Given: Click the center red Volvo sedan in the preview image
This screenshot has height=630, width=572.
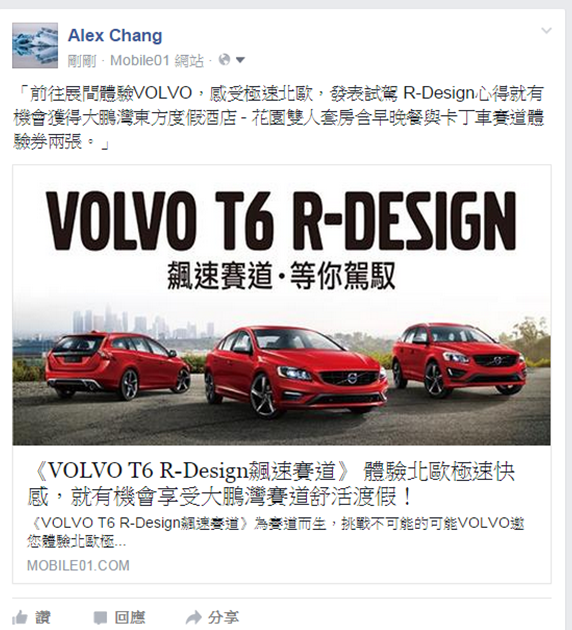Looking at the screenshot, I should click(296, 372).
